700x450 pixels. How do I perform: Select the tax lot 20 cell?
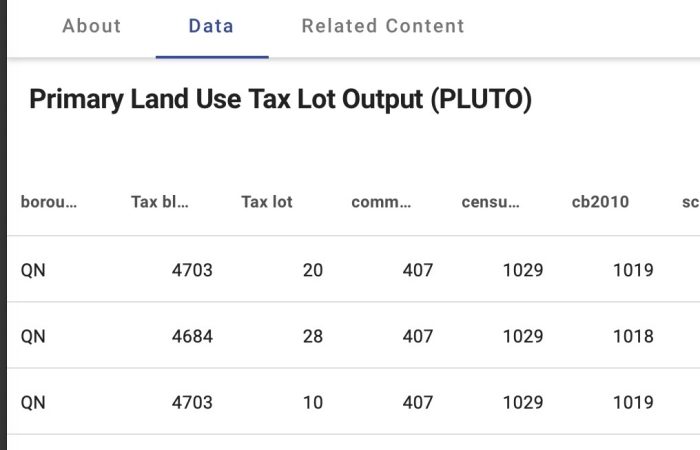tap(312, 270)
